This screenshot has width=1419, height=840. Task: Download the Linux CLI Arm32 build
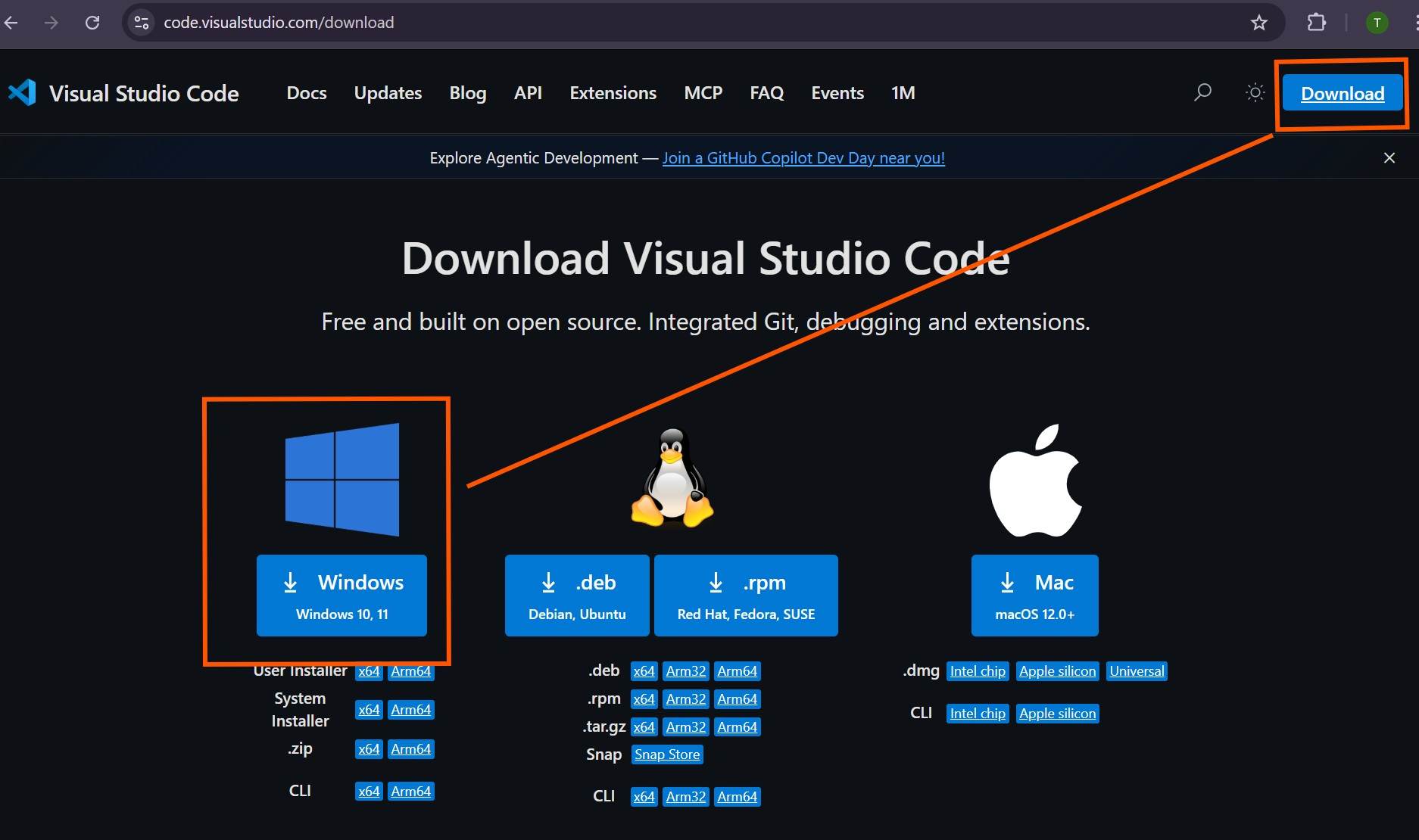click(x=686, y=797)
